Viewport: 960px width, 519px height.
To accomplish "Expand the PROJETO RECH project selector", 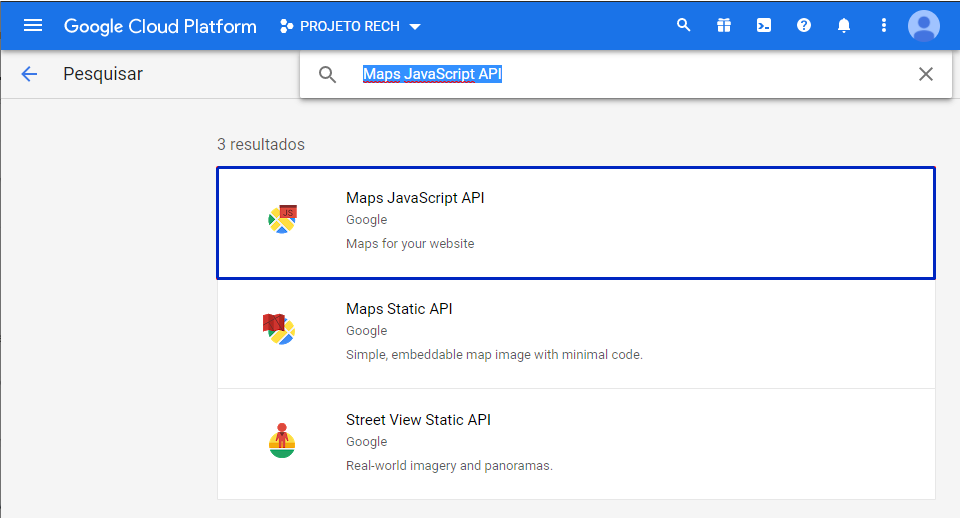I will [351, 26].
